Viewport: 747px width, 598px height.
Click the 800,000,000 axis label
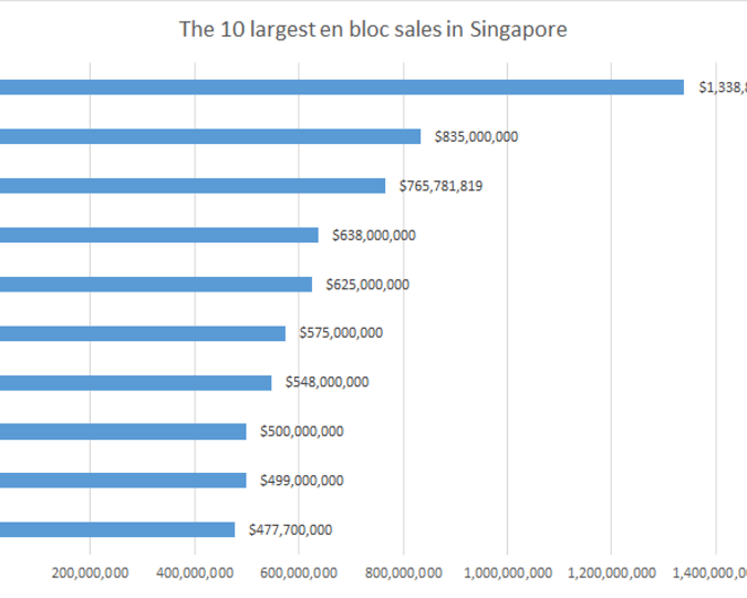404,573
